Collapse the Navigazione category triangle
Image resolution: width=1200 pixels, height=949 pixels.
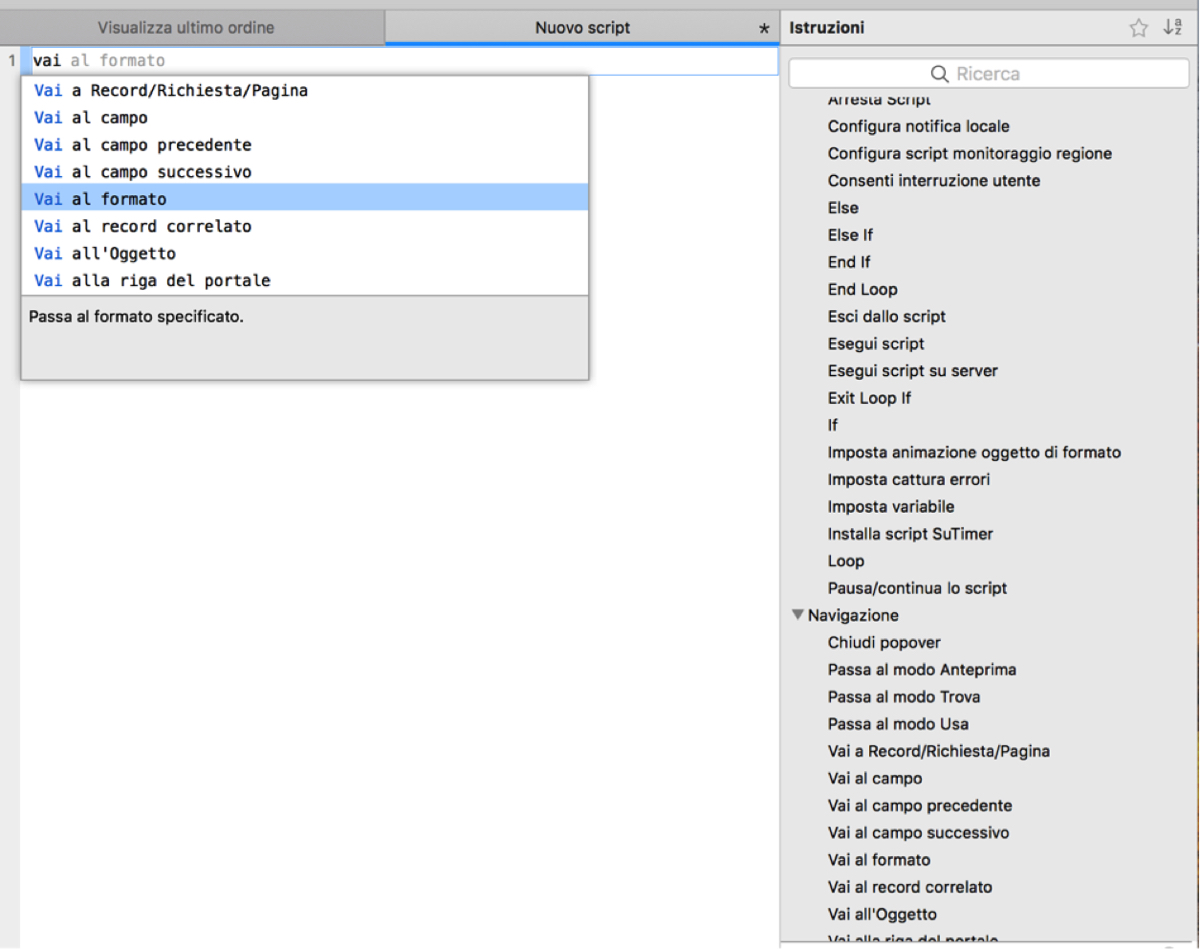click(797, 615)
